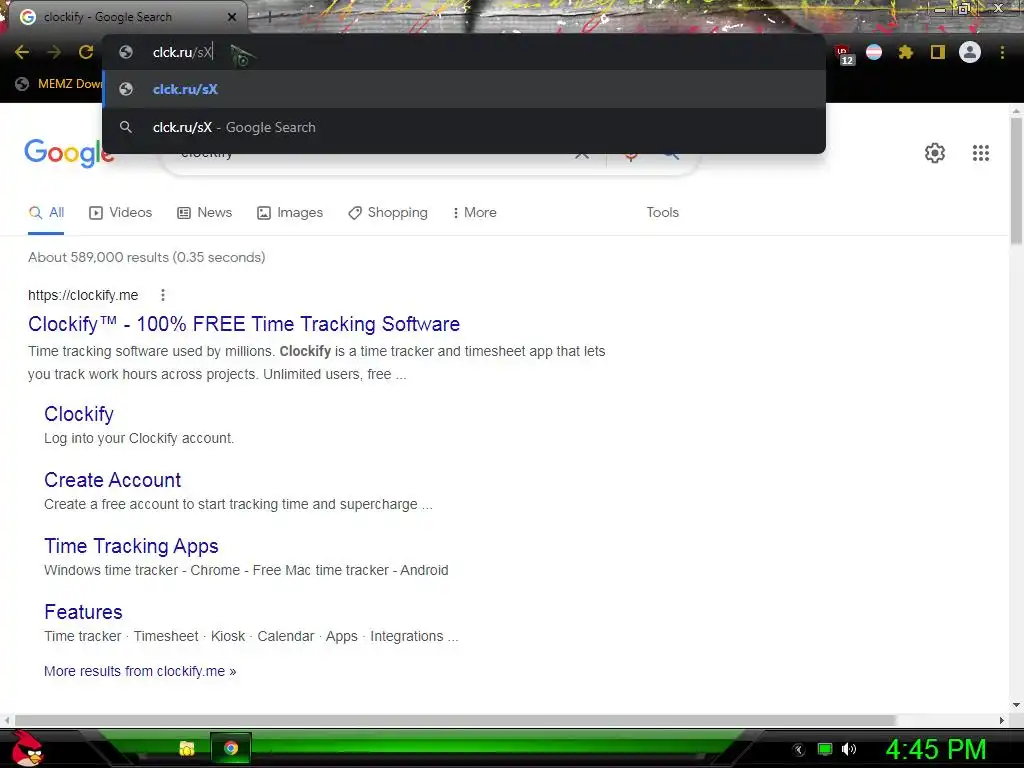Go back to previous page

tap(22, 52)
